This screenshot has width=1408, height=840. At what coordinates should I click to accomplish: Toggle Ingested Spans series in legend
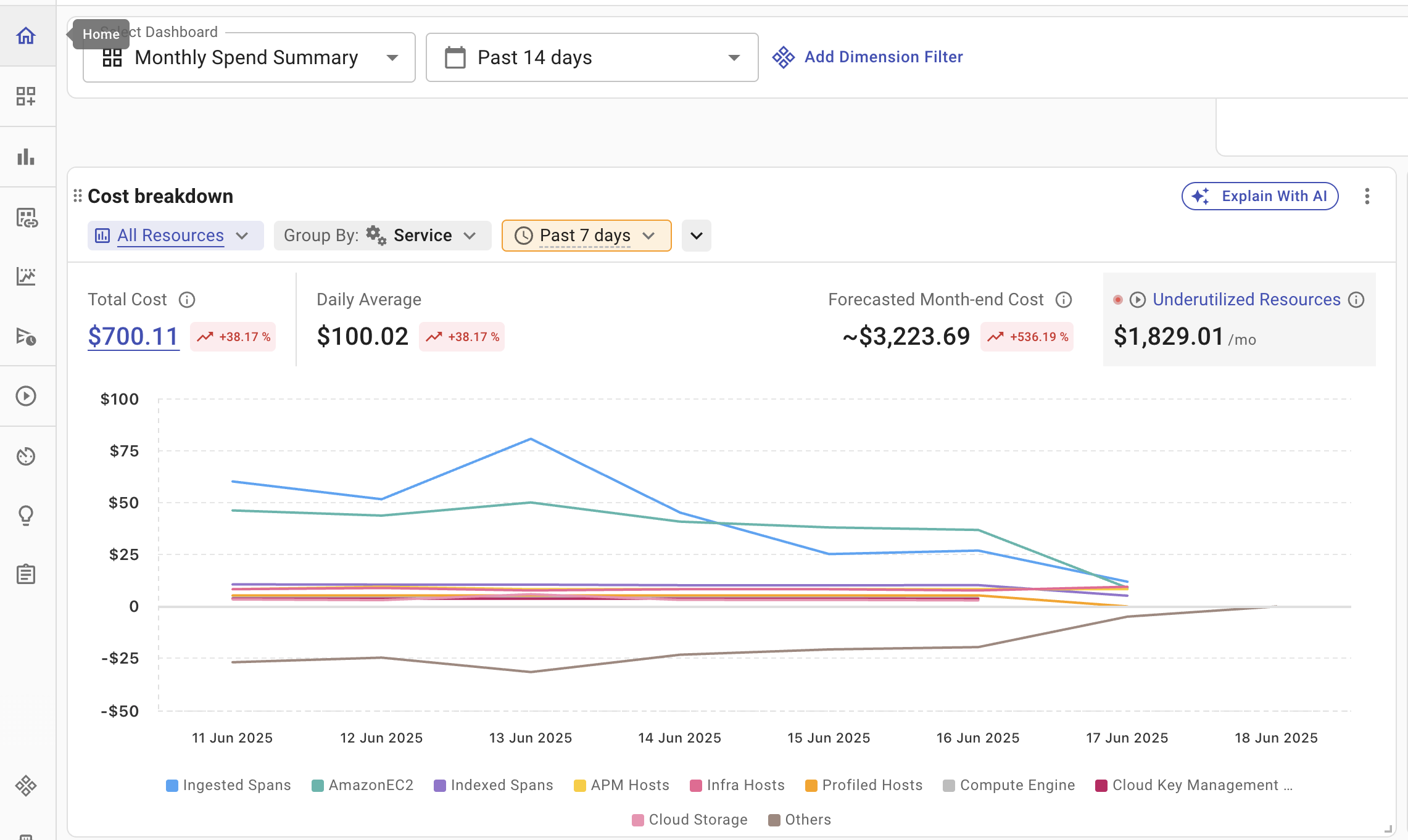(228, 785)
